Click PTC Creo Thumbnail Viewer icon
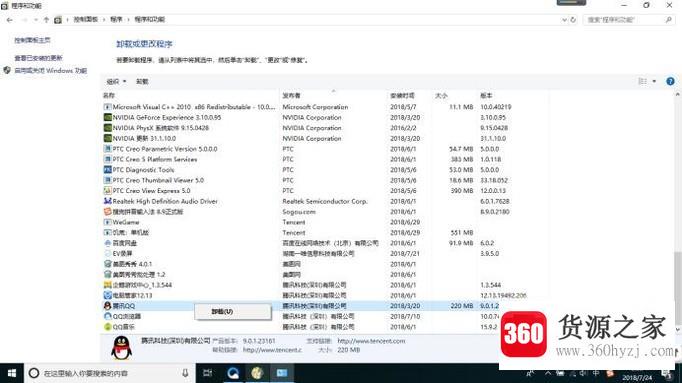This screenshot has height=383, width=682. tap(107, 180)
